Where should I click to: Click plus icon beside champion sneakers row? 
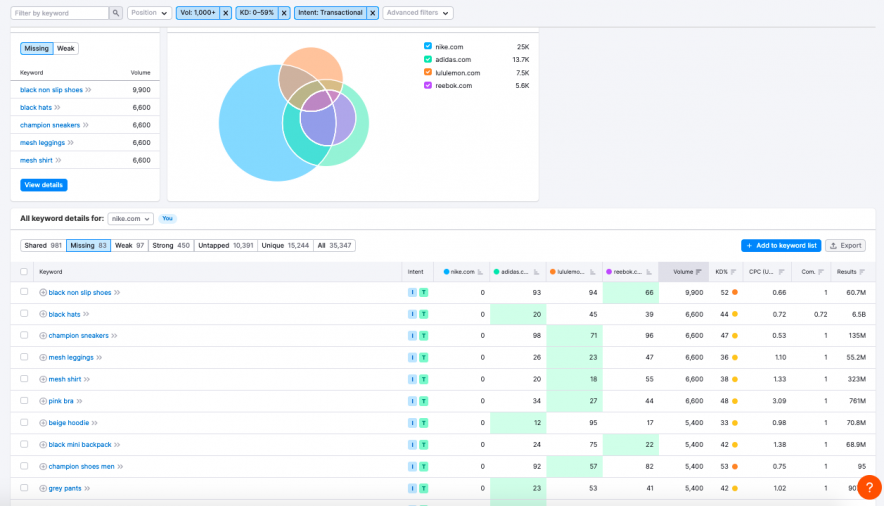(43, 336)
